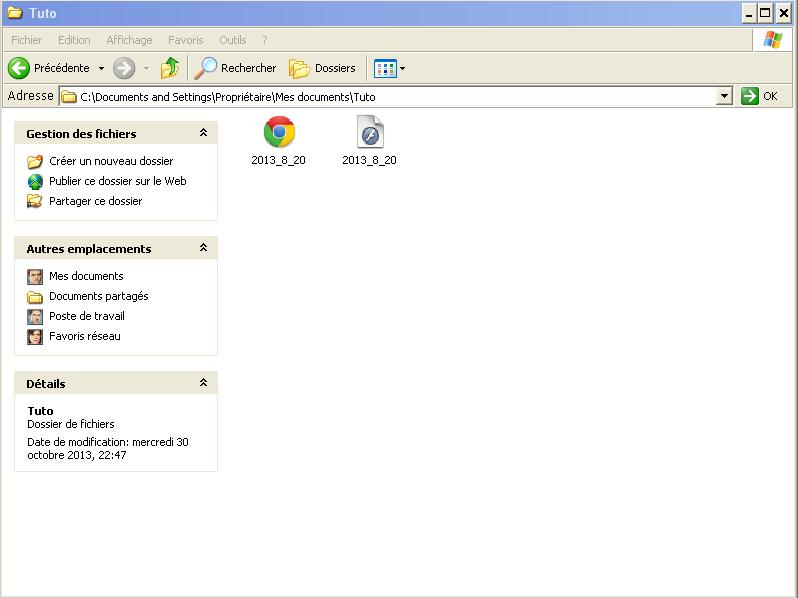This screenshot has height=598, width=798.
Task: Open the Chrome file 2013_8_20
Action: point(279,133)
